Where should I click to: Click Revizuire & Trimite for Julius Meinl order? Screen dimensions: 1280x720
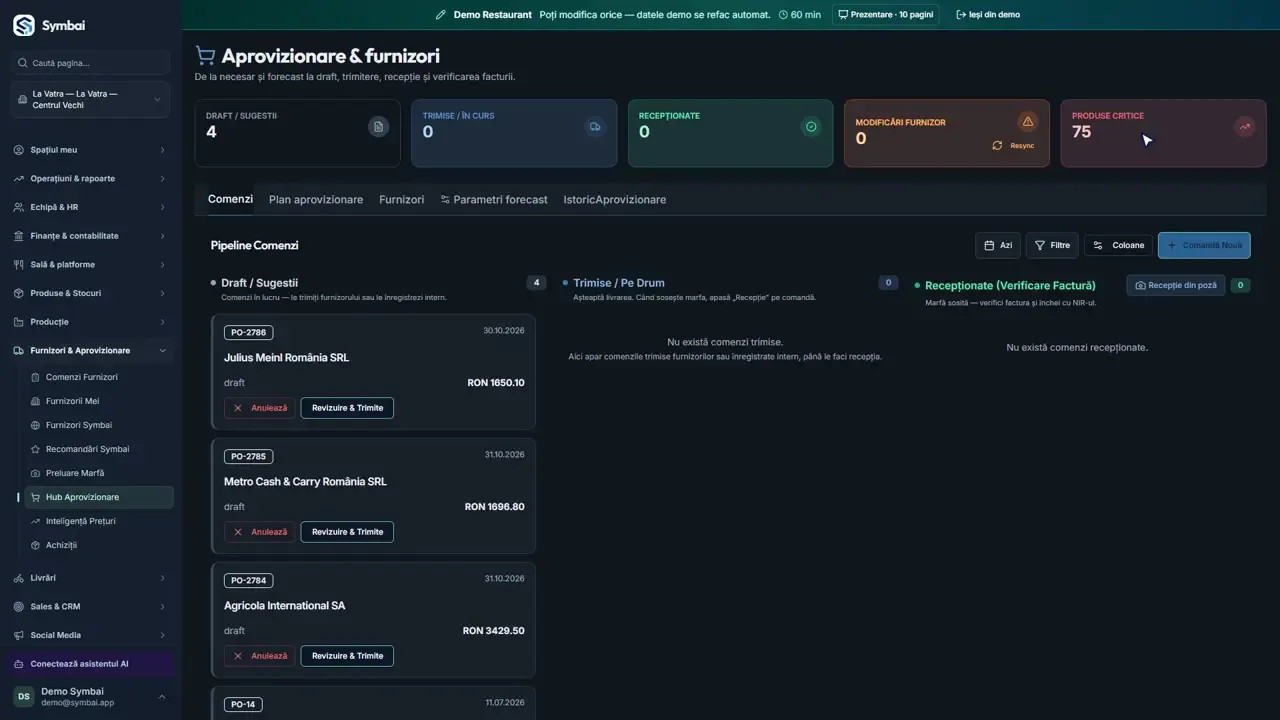point(347,408)
